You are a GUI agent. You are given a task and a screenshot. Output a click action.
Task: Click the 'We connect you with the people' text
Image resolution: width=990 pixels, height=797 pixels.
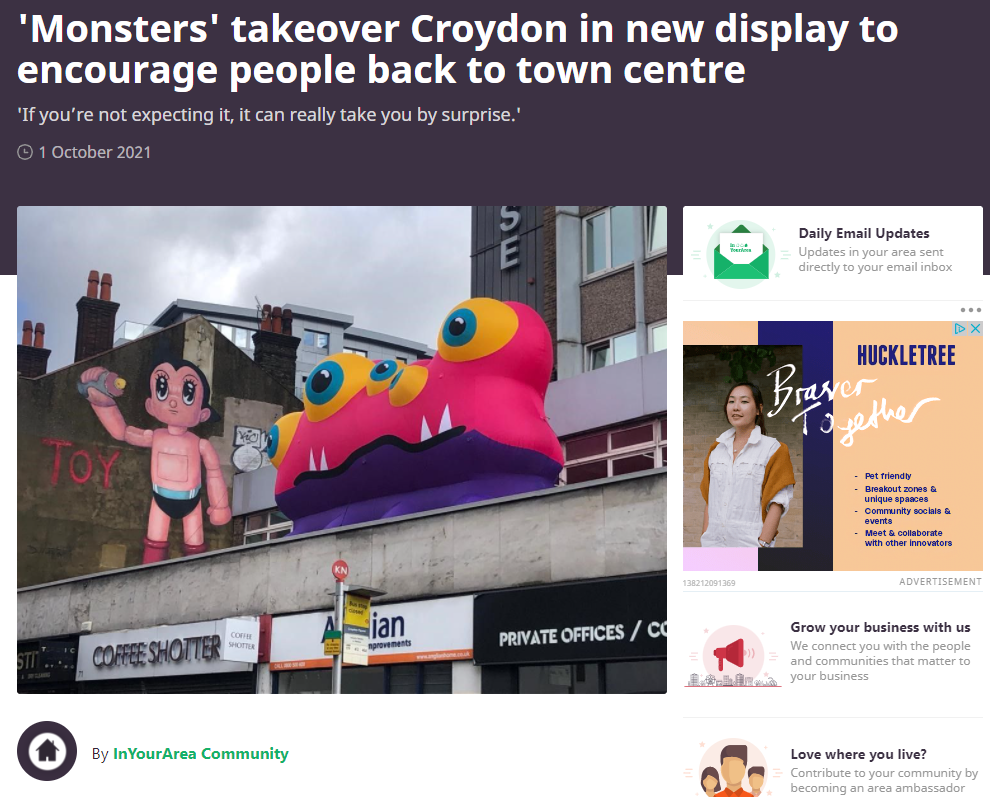[880, 661]
